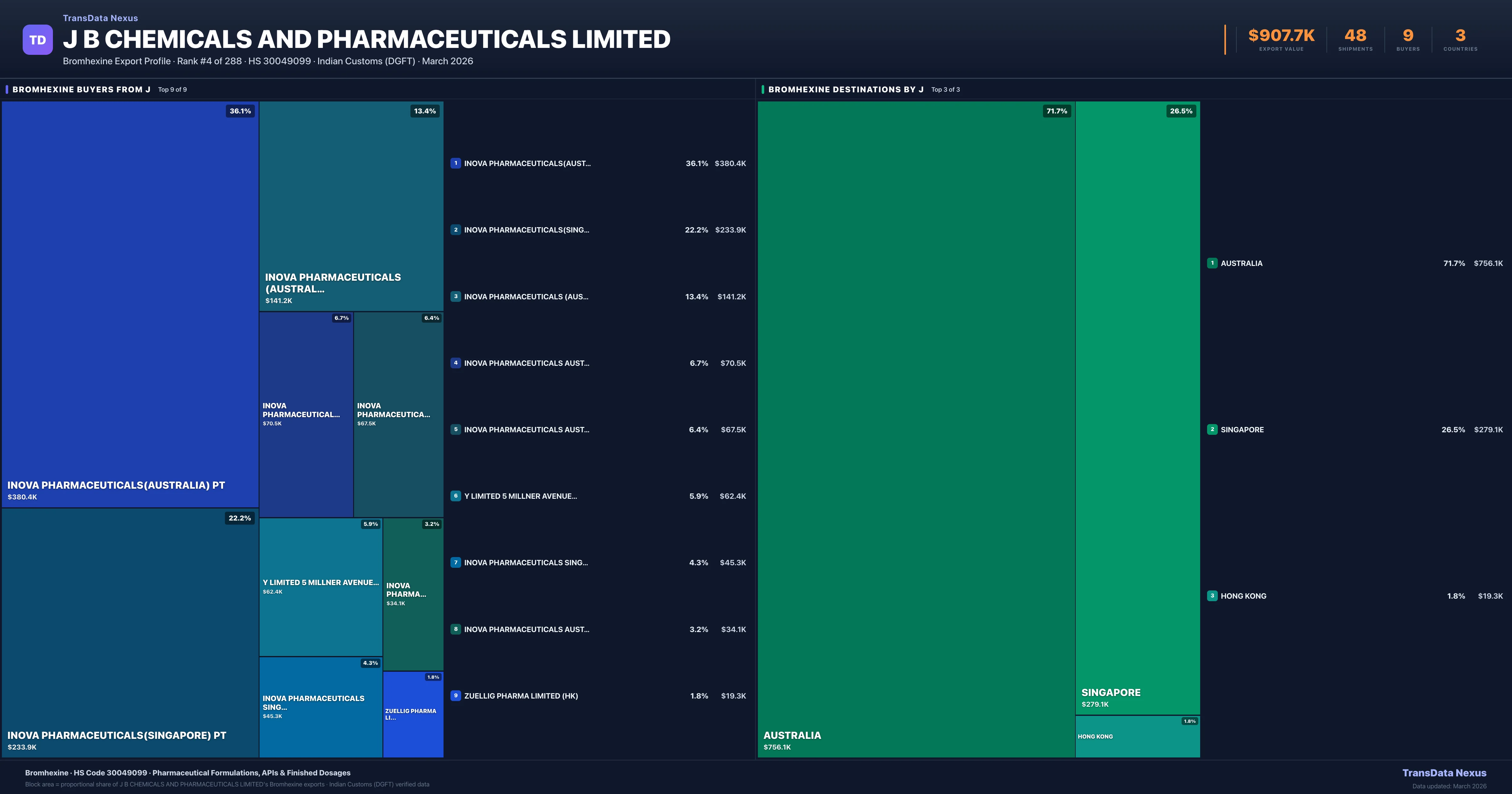Click the purple TD logo icon
The height and width of the screenshot is (794, 1512).
coord(37,40)
